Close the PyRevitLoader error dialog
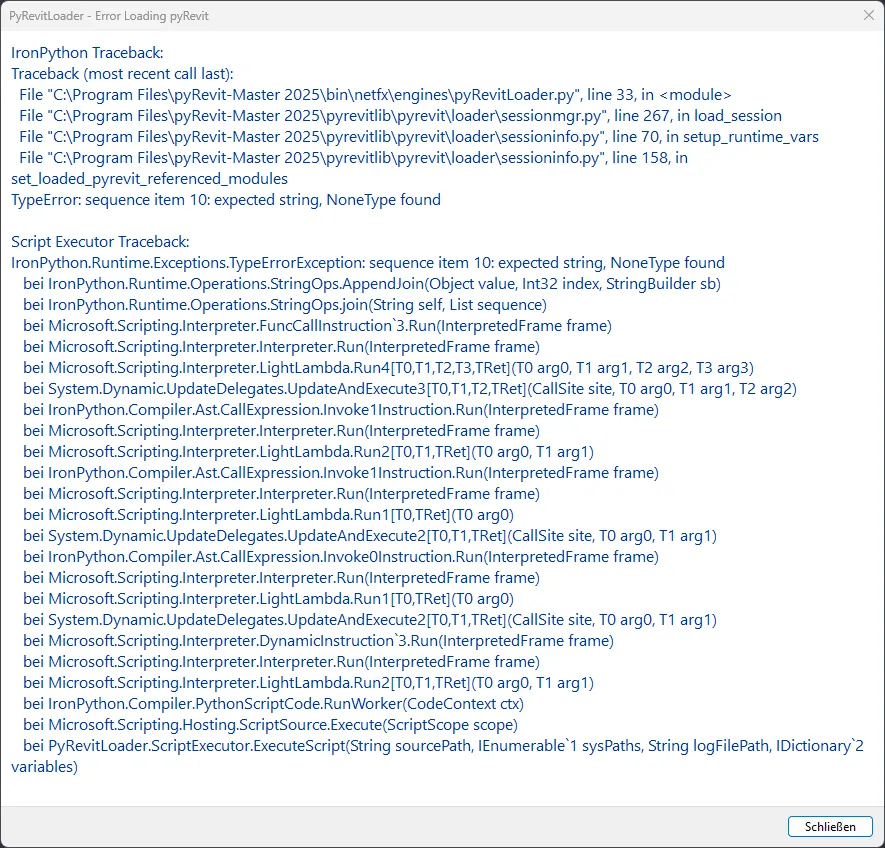The width and height of the screenshot is (885, 848). point(869,15)
